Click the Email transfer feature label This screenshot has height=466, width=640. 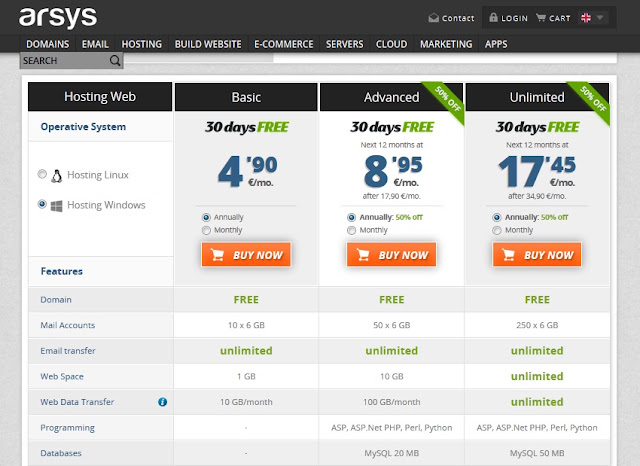click(68, 351)
